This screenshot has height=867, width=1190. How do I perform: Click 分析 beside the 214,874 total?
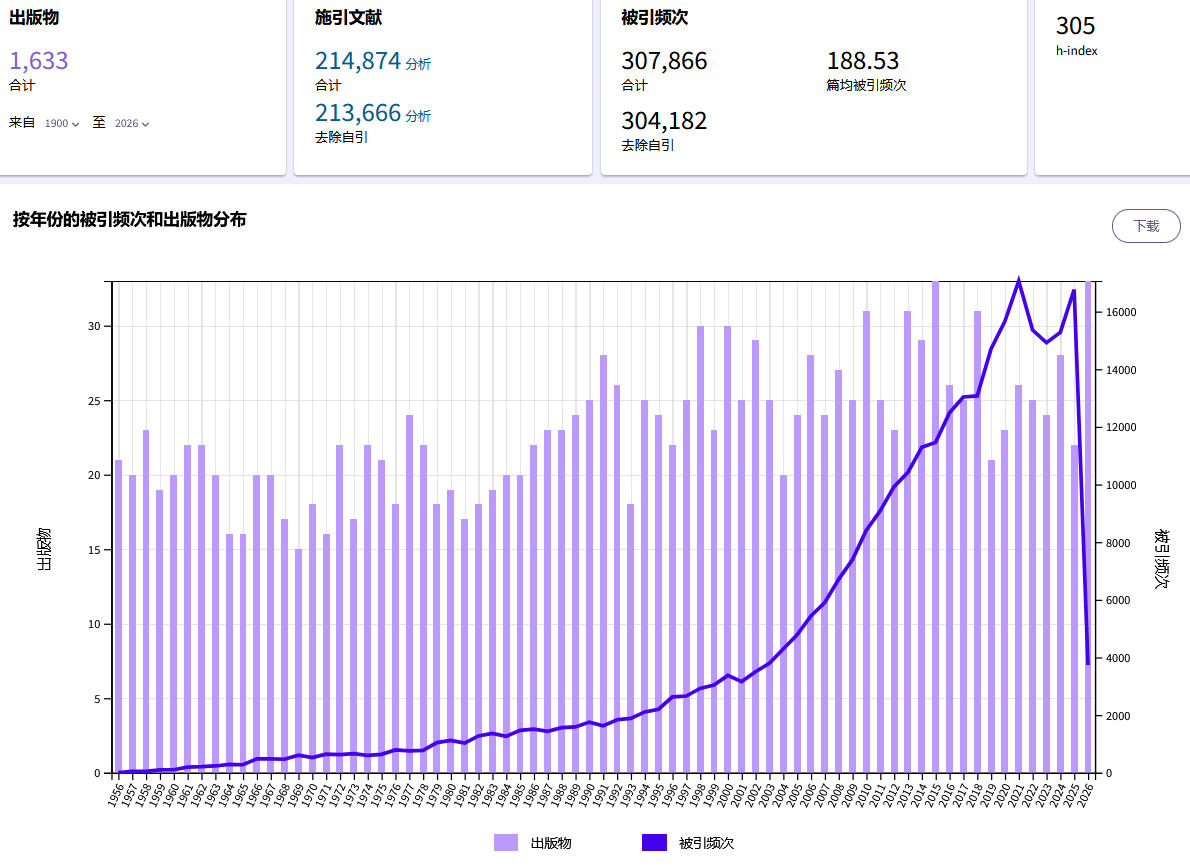418,64
